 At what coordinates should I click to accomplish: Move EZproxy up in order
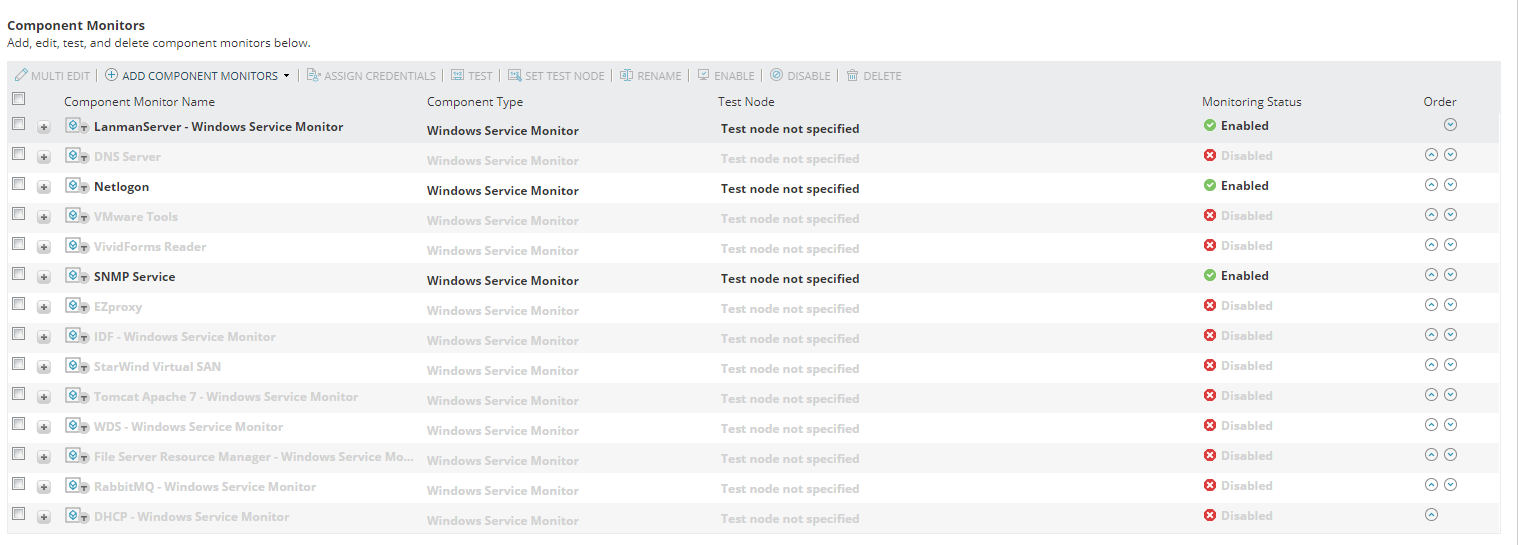point(1431,305)
